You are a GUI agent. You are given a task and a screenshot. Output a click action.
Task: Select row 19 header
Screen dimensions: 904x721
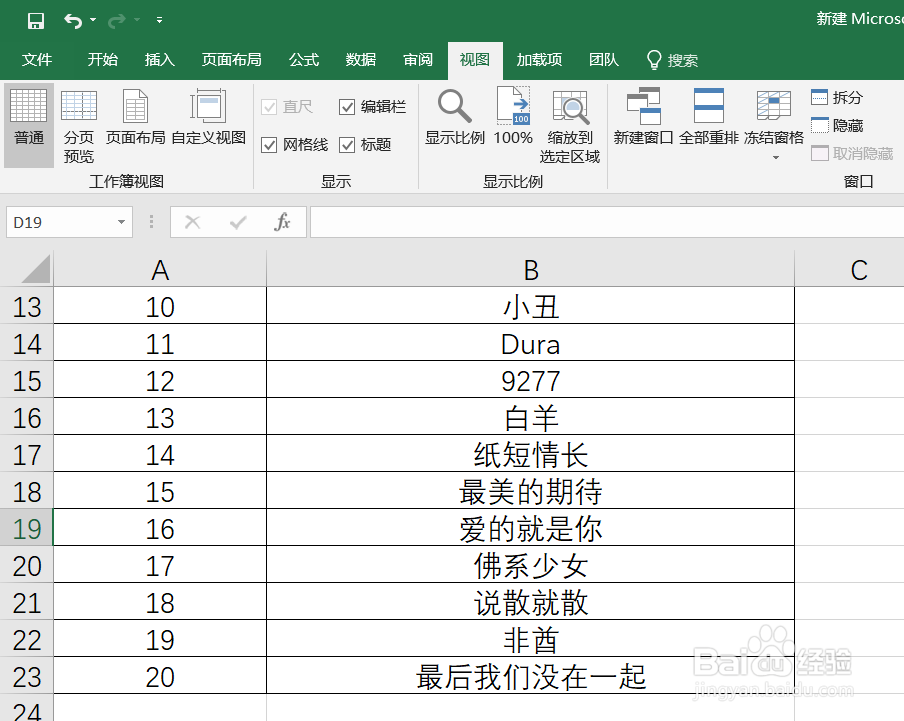[27, 529]
